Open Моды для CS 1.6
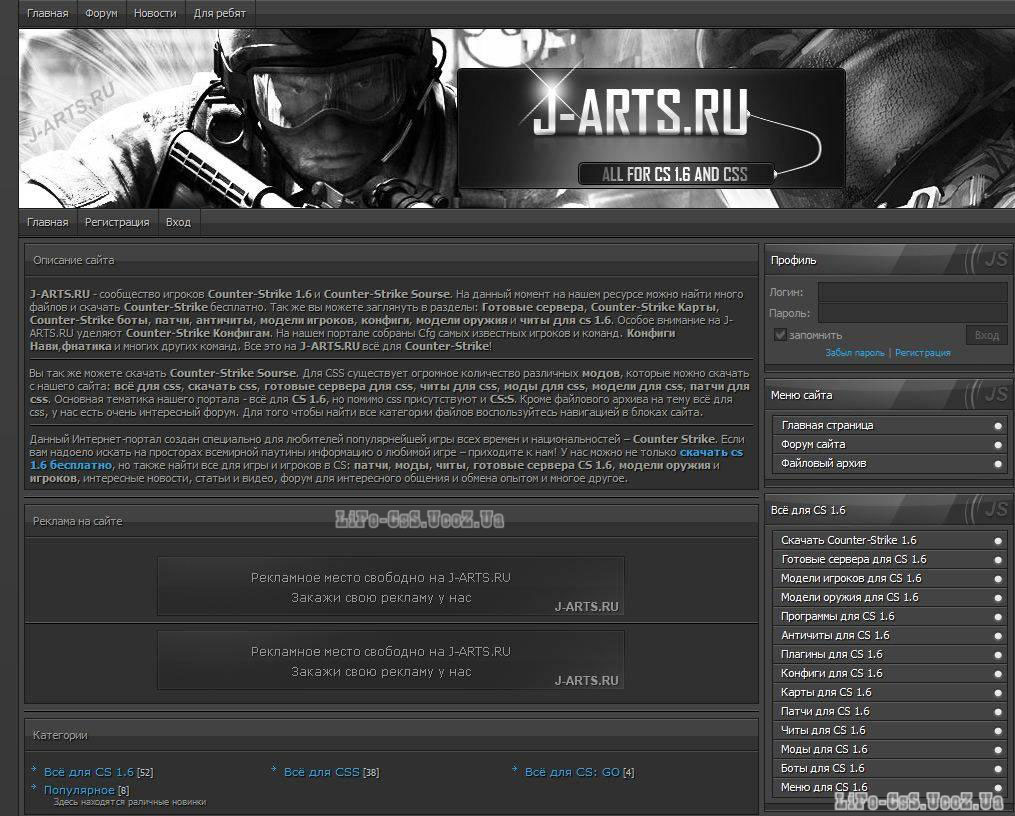 (890, 749)
